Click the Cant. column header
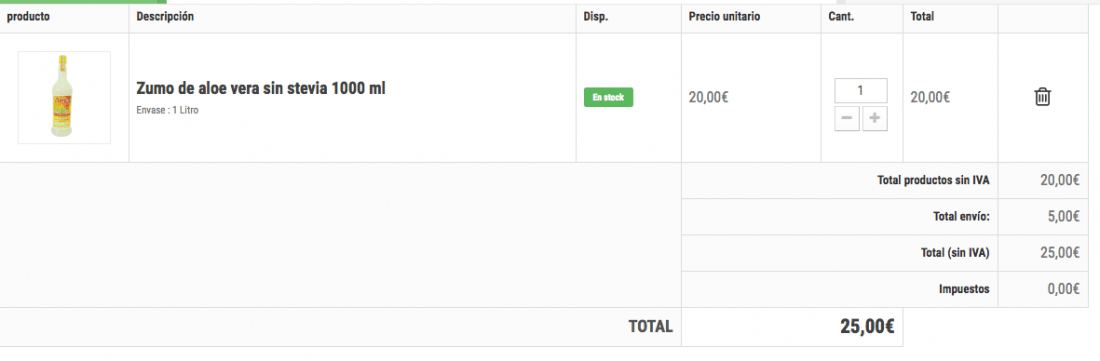Image resolution: width=1100 pixels, height=361 pixels. pos(841,16)
